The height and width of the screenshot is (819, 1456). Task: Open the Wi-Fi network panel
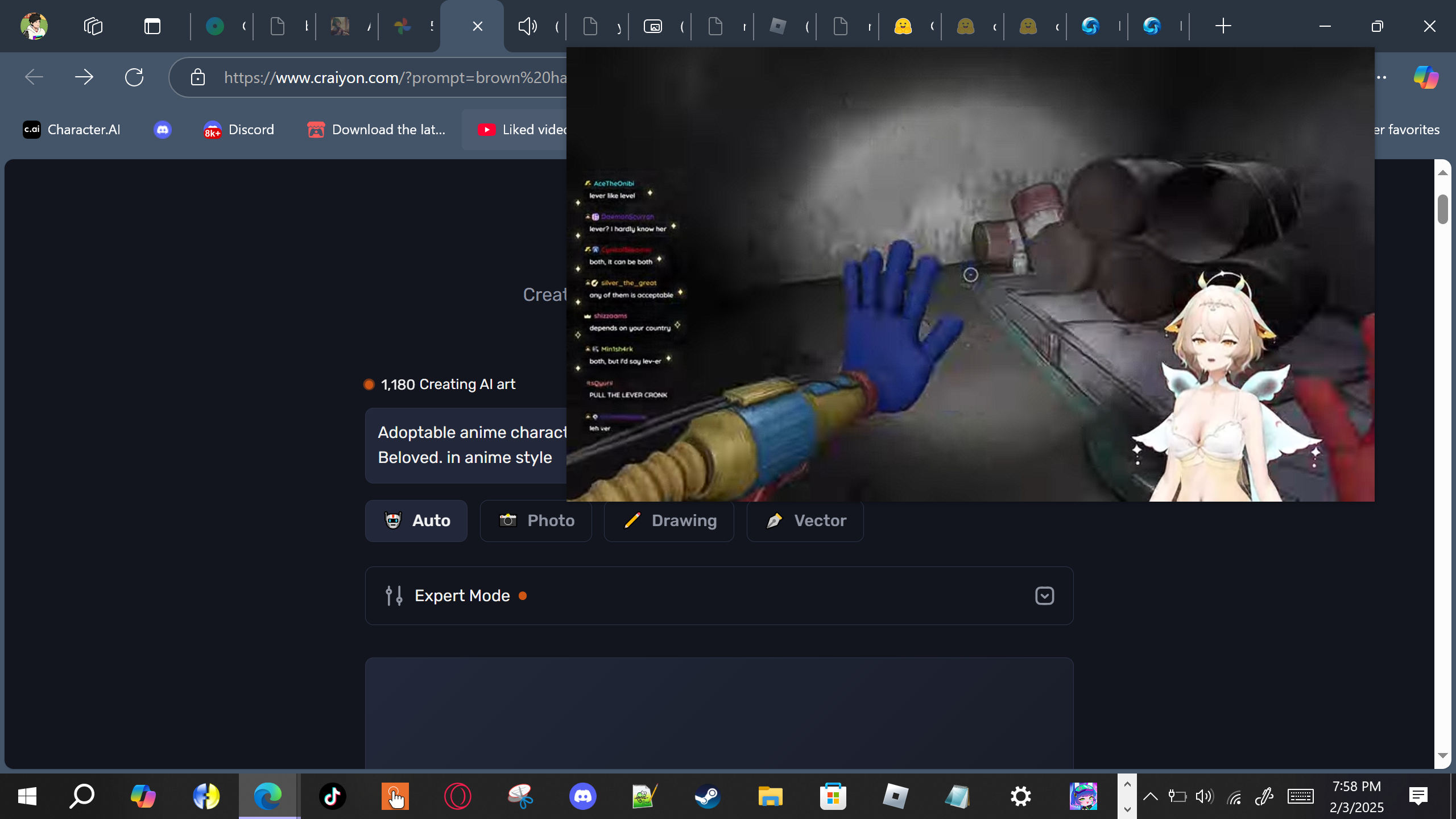(x=1234, y=797)
